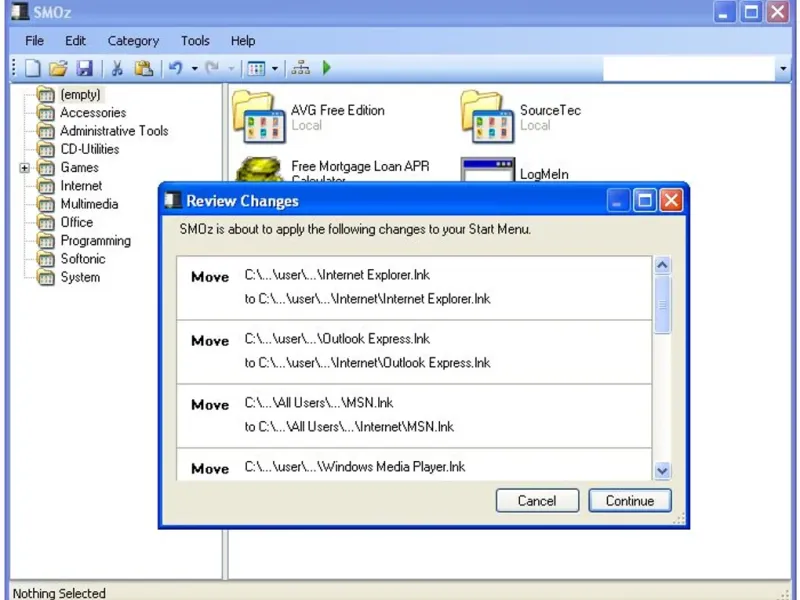Viewport: 800px width, 600px height.
Task: Select the Free Mortgage Loan APR Calculator icon
Action: click(x=260, y=169)
